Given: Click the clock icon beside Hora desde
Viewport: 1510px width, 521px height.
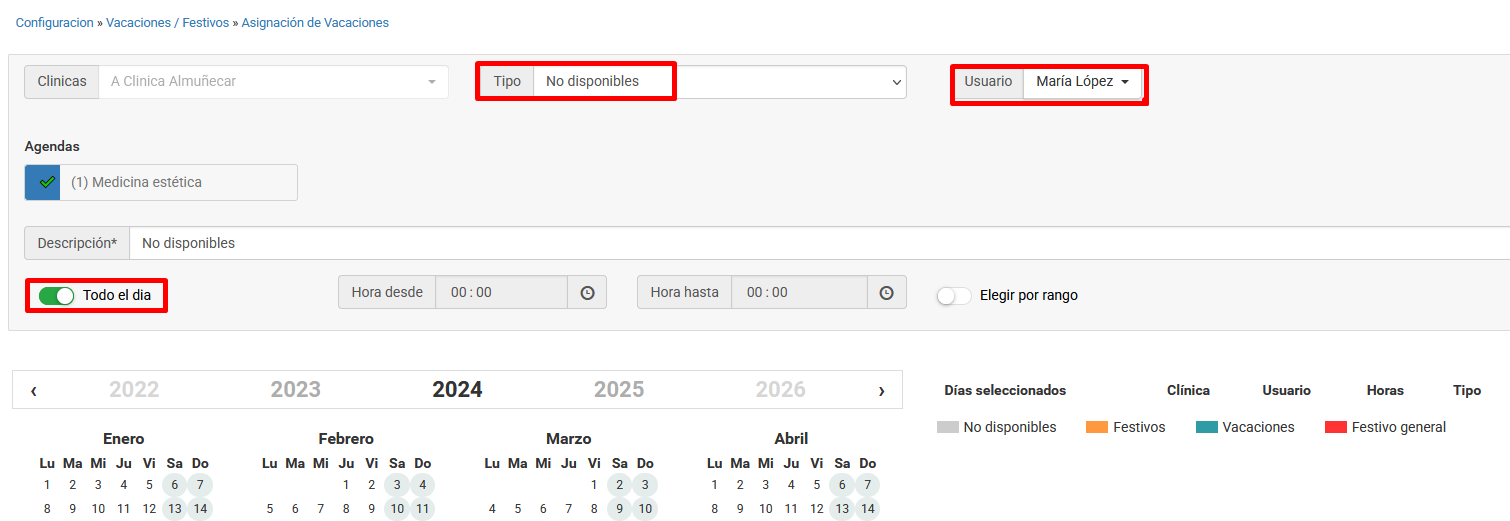Looking at the screenshot, I should pyautogui.click(x=587, y=293).
